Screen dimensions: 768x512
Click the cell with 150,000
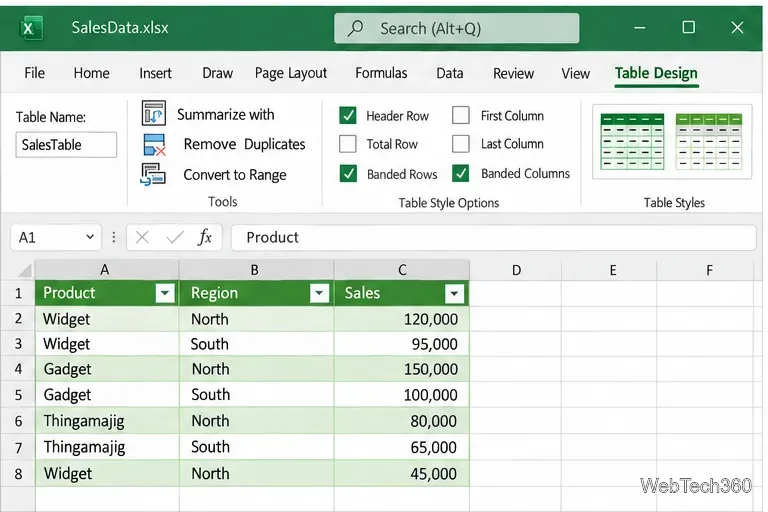(x=402, y=369)
